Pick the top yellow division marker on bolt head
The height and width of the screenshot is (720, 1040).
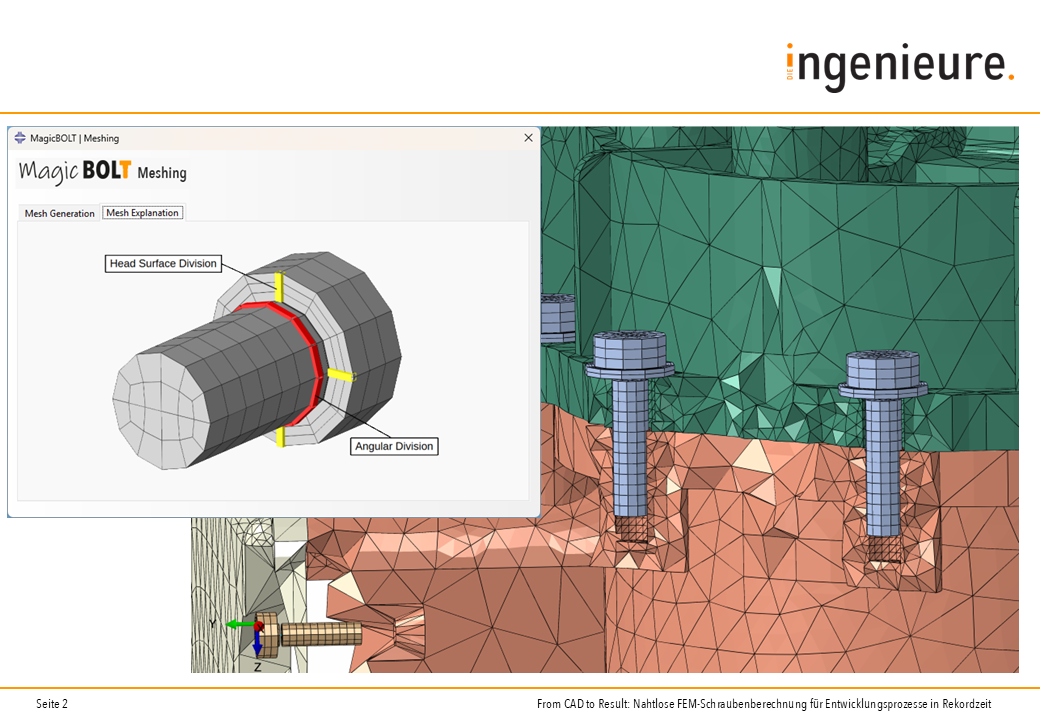(x=281, y=287)
